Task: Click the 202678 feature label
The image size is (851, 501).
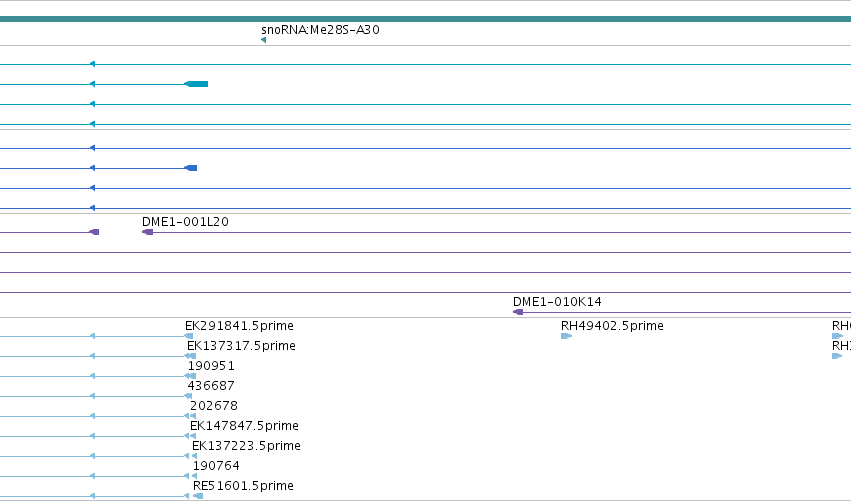Action: (x=214, y=406)
